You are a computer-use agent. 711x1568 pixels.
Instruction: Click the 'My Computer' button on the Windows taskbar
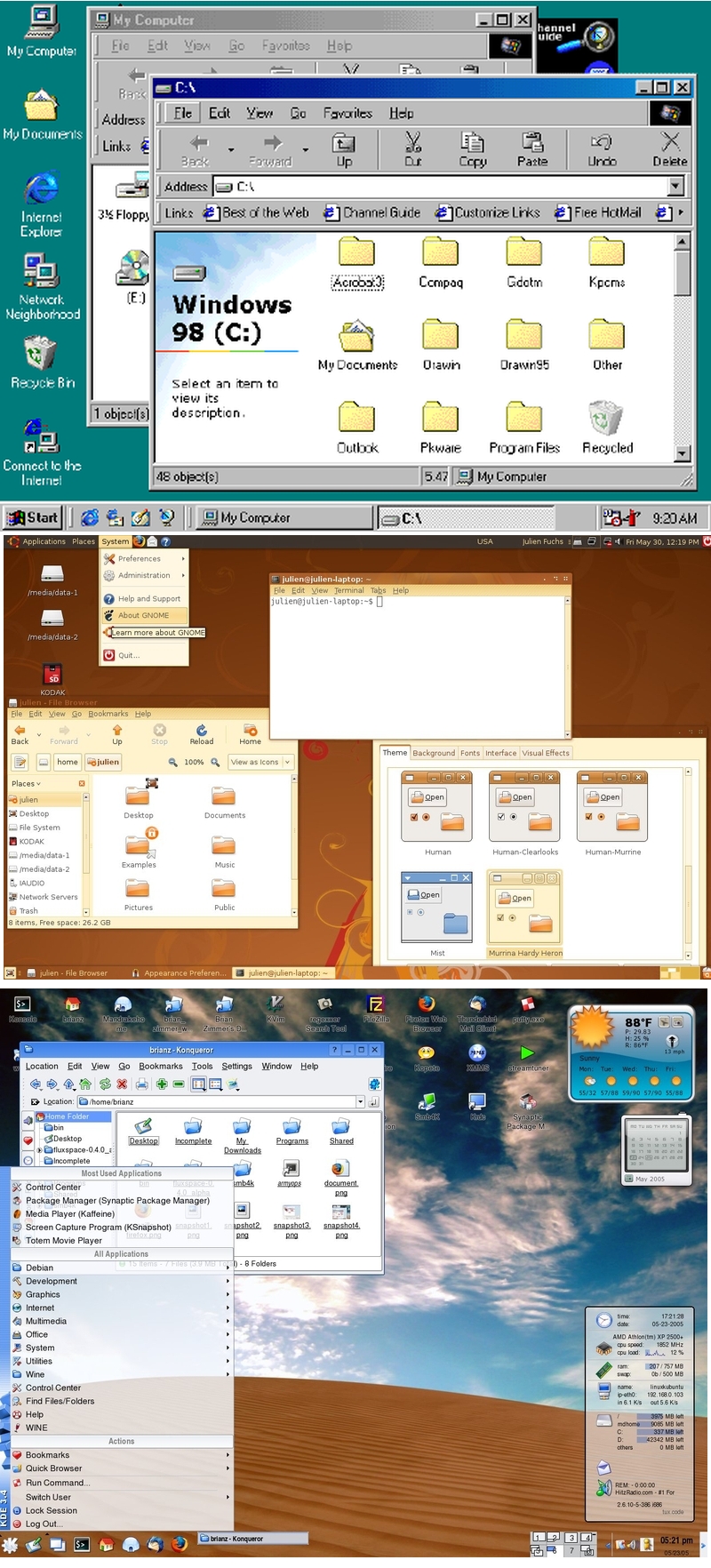coord(284,517)
